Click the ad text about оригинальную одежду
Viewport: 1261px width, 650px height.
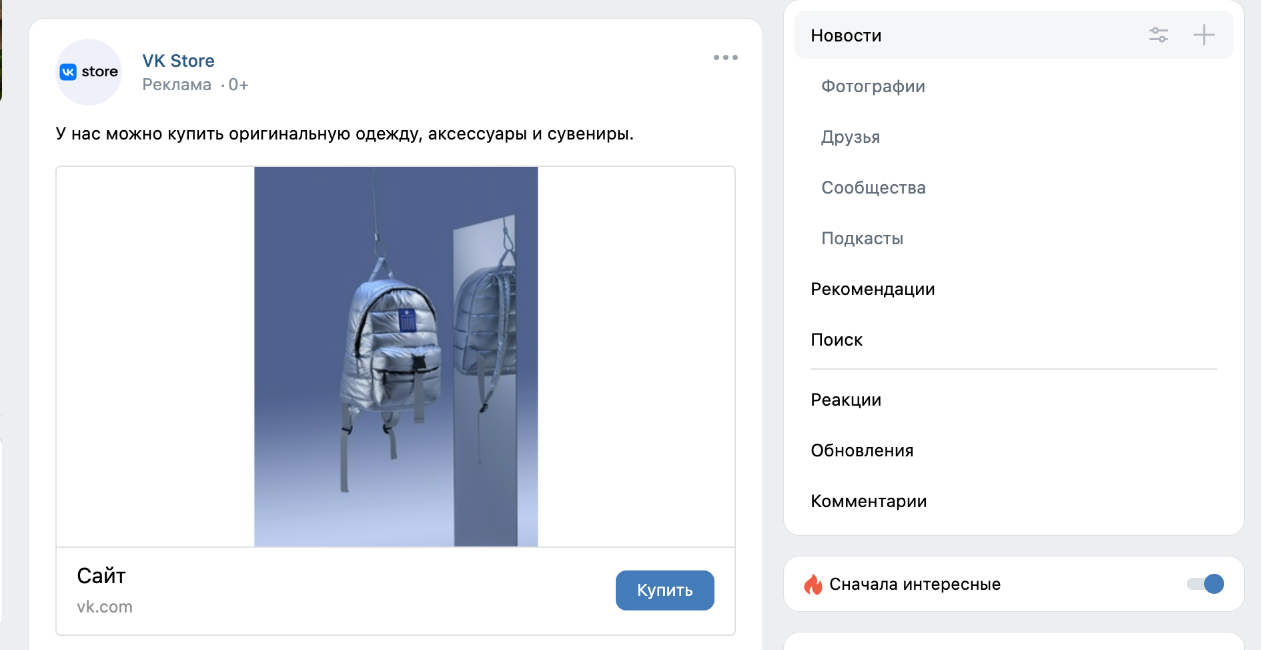click(x=345, y=134)
